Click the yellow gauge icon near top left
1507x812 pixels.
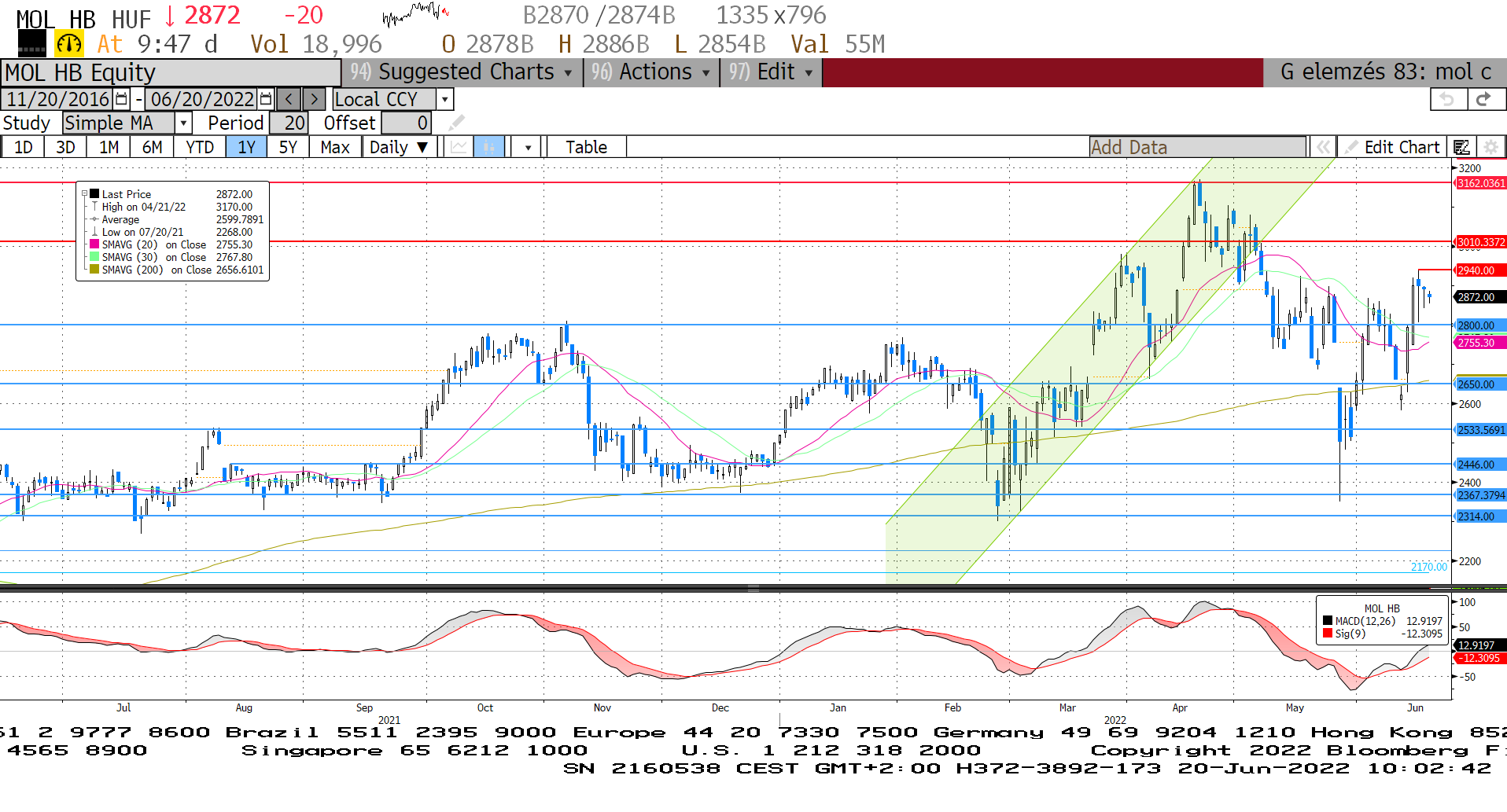click(x=69, y=44)
